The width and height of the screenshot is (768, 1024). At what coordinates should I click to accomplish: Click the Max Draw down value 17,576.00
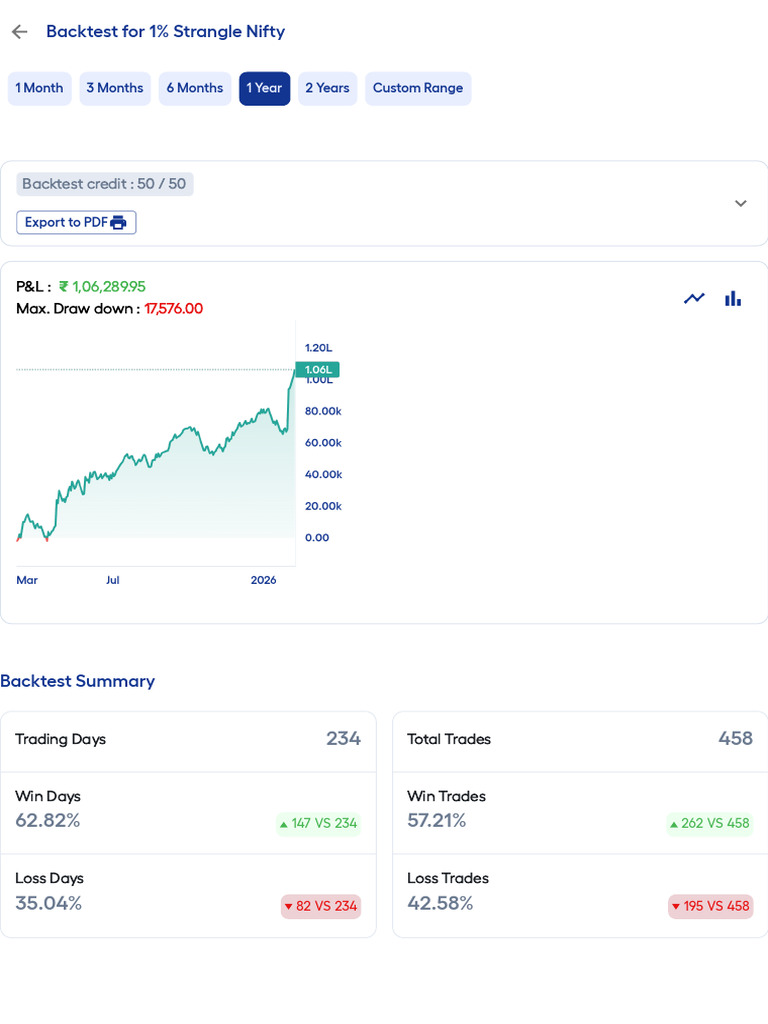click(x=174, y=308)
